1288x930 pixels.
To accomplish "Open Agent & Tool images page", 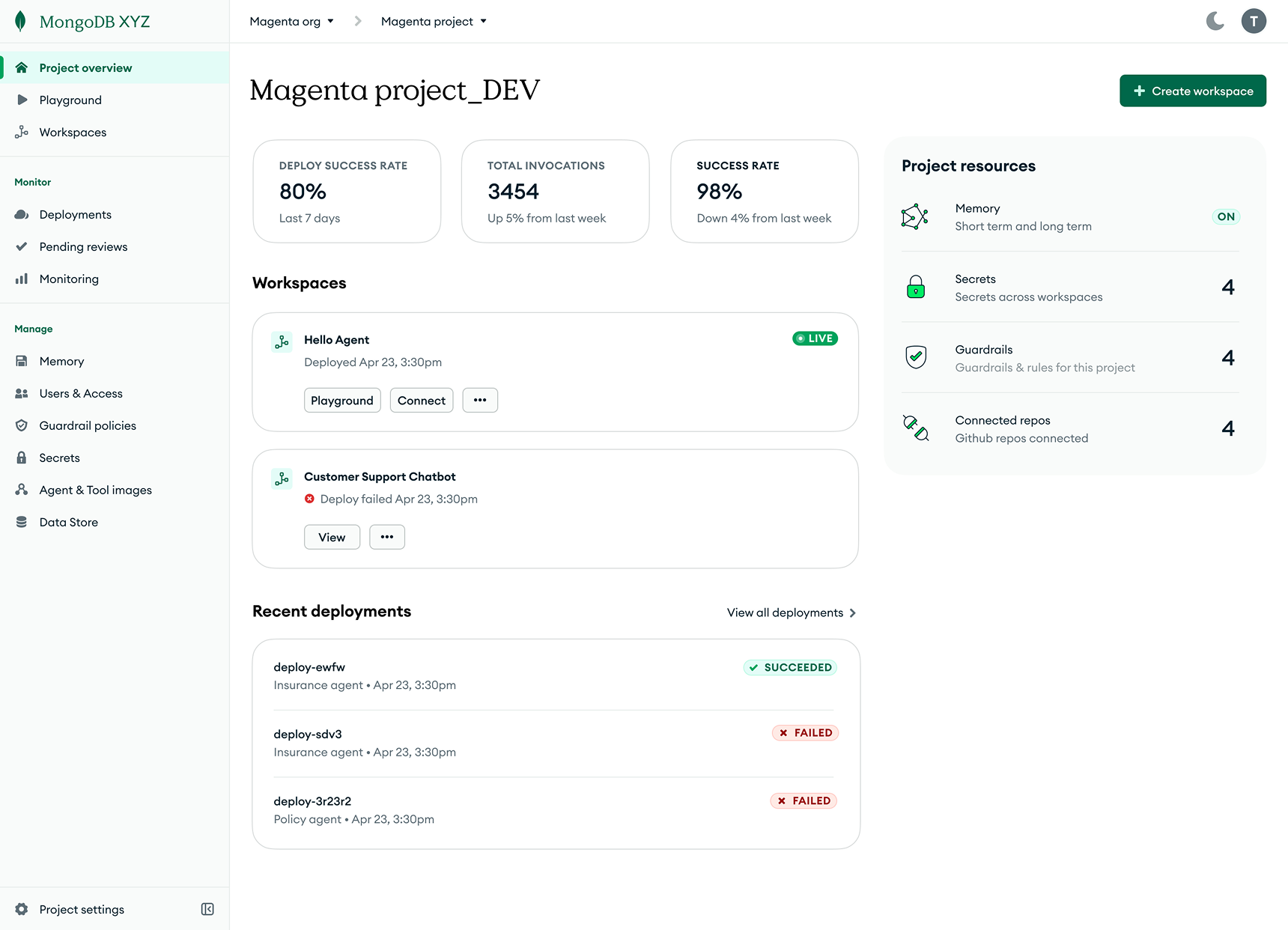I will 115,490.
